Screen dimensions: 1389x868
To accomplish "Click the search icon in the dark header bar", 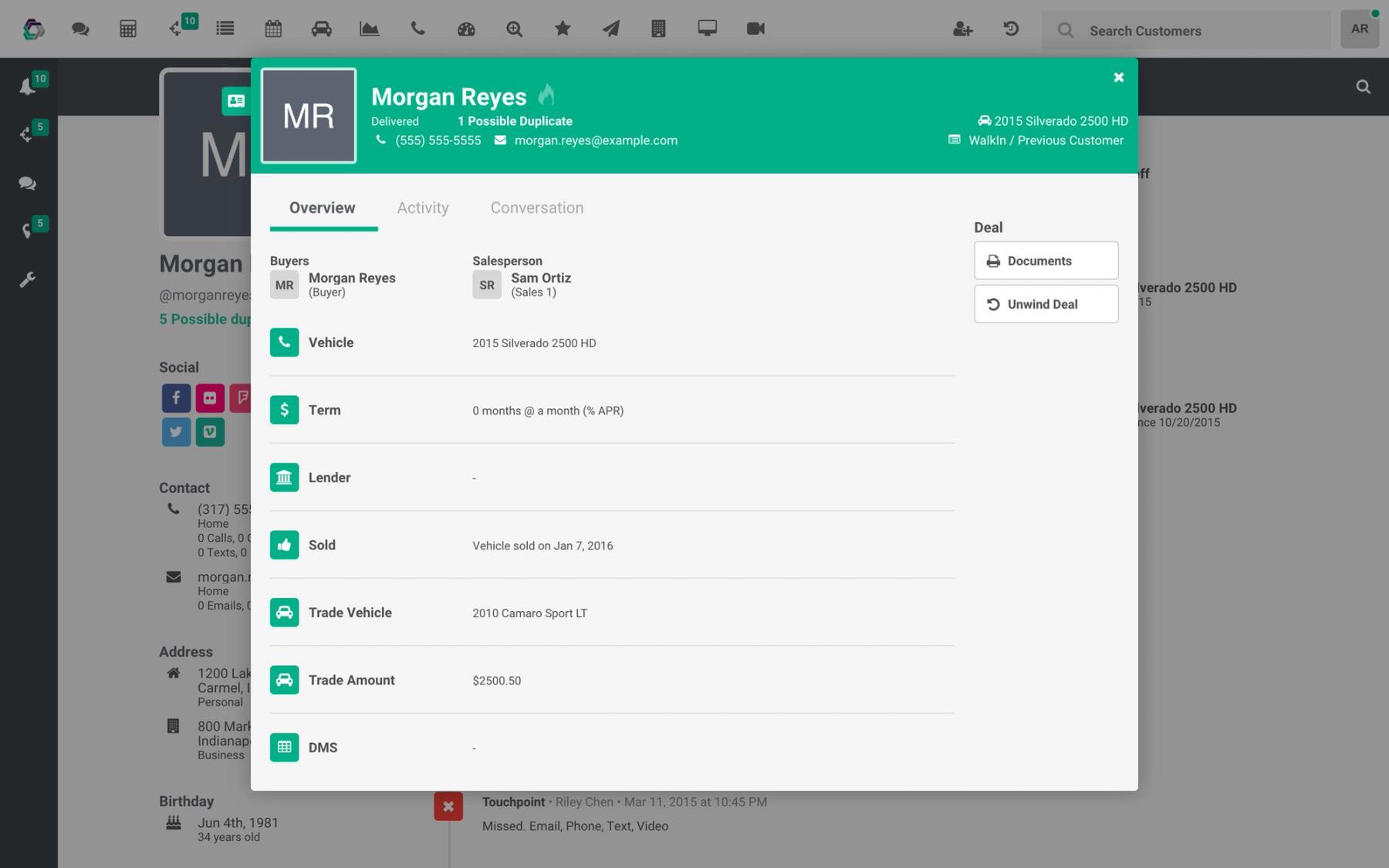I will (1364, 87).
